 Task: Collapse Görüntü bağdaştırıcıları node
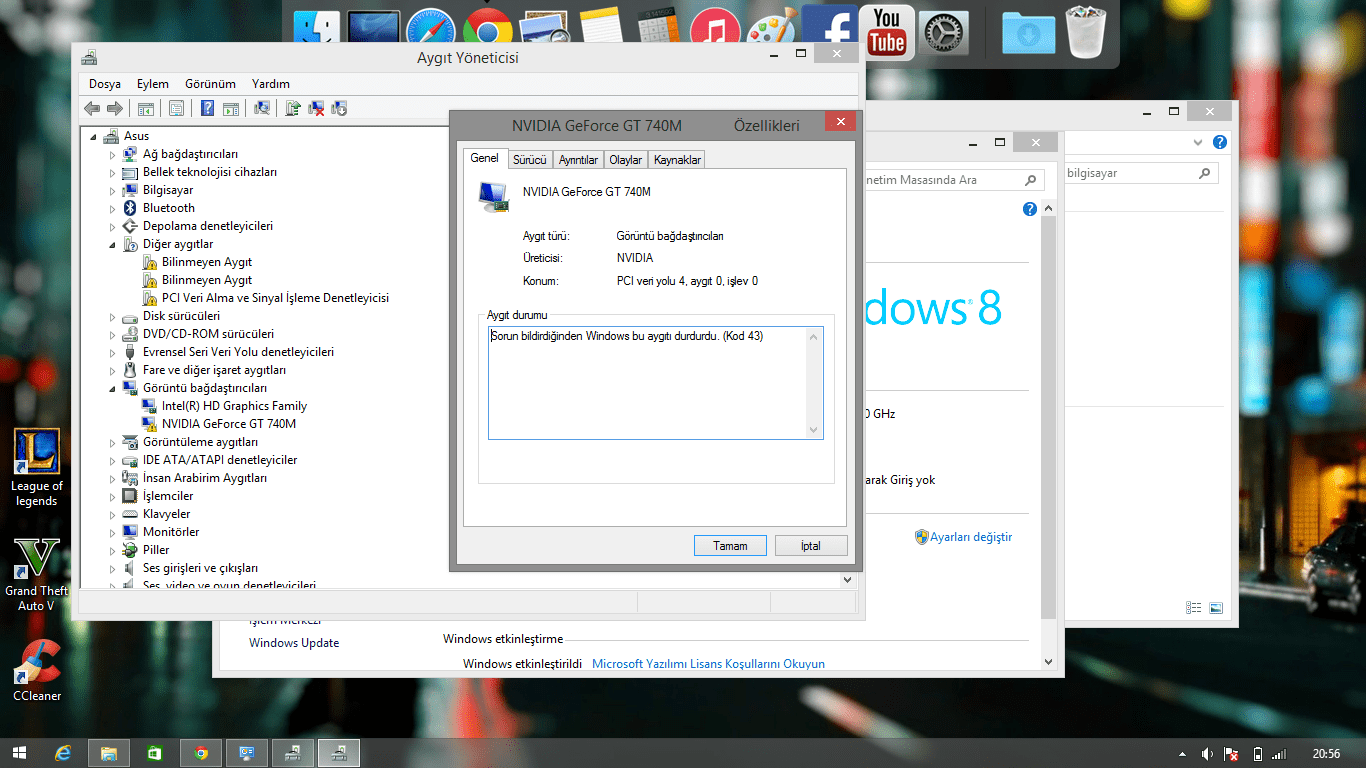click(x=113, y=388)
